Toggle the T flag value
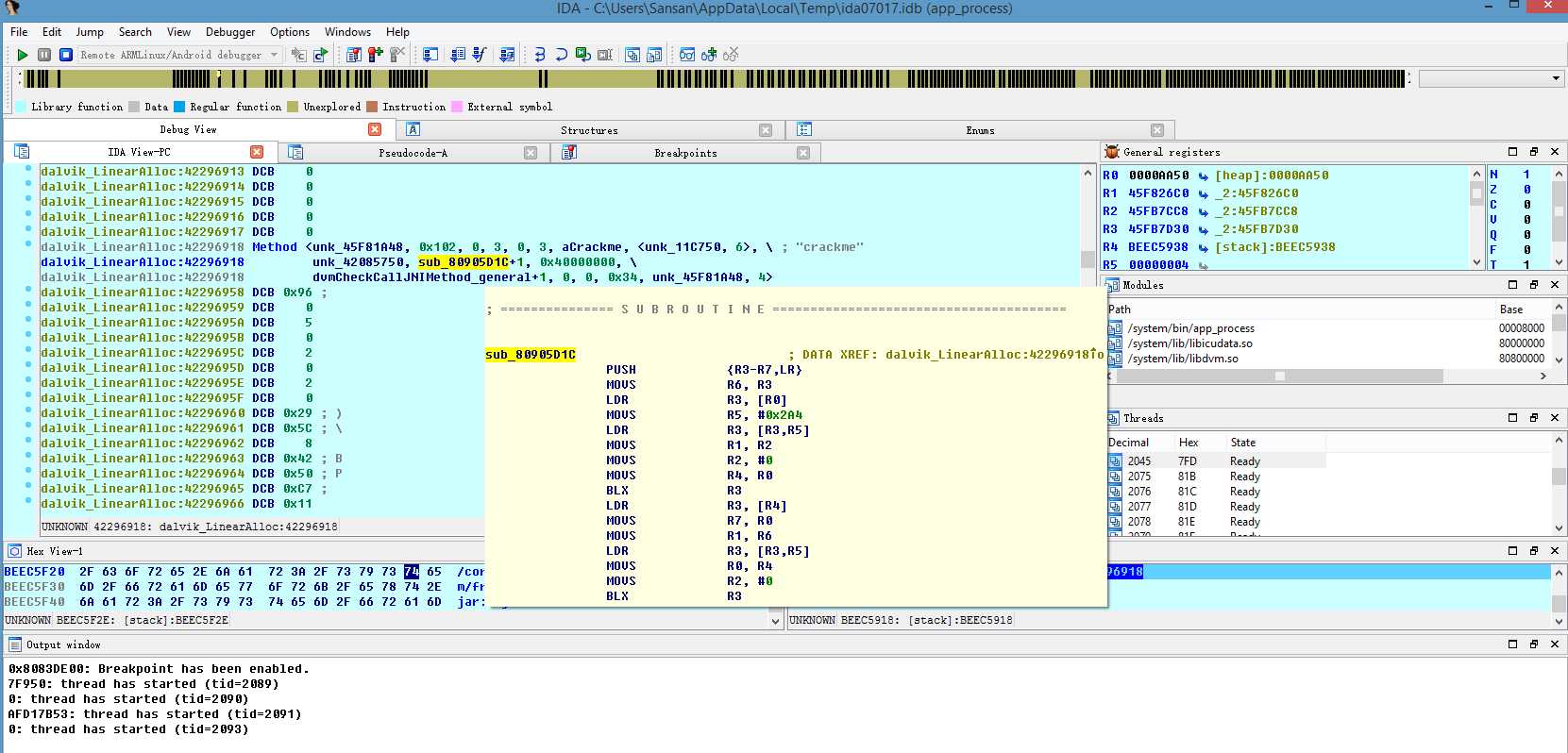The height and width of the screenshot is (753, 1568). pyautogui.click(x=1526, y=265)
